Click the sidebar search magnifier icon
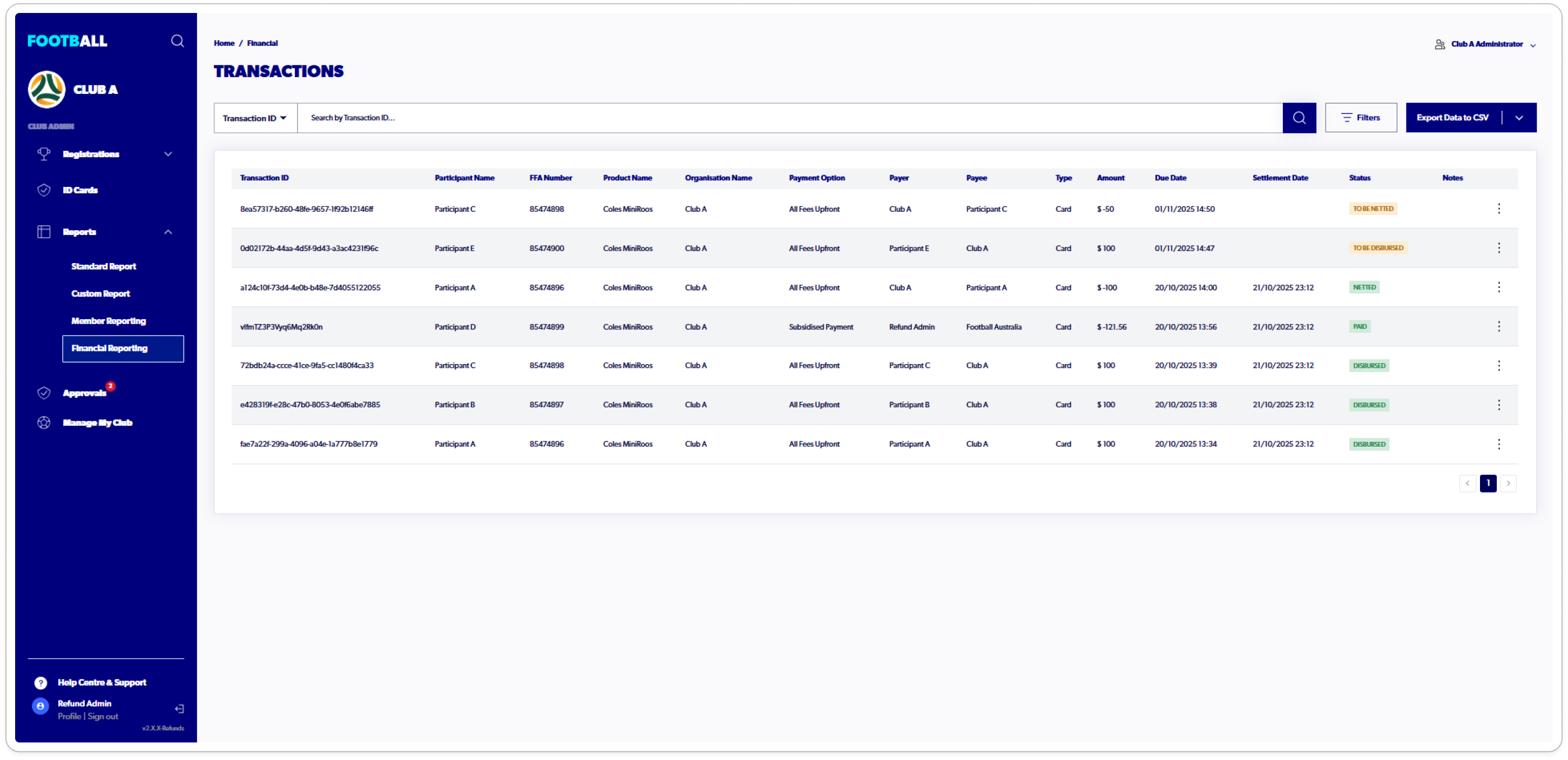The image size is (1568, 760). 177,41
